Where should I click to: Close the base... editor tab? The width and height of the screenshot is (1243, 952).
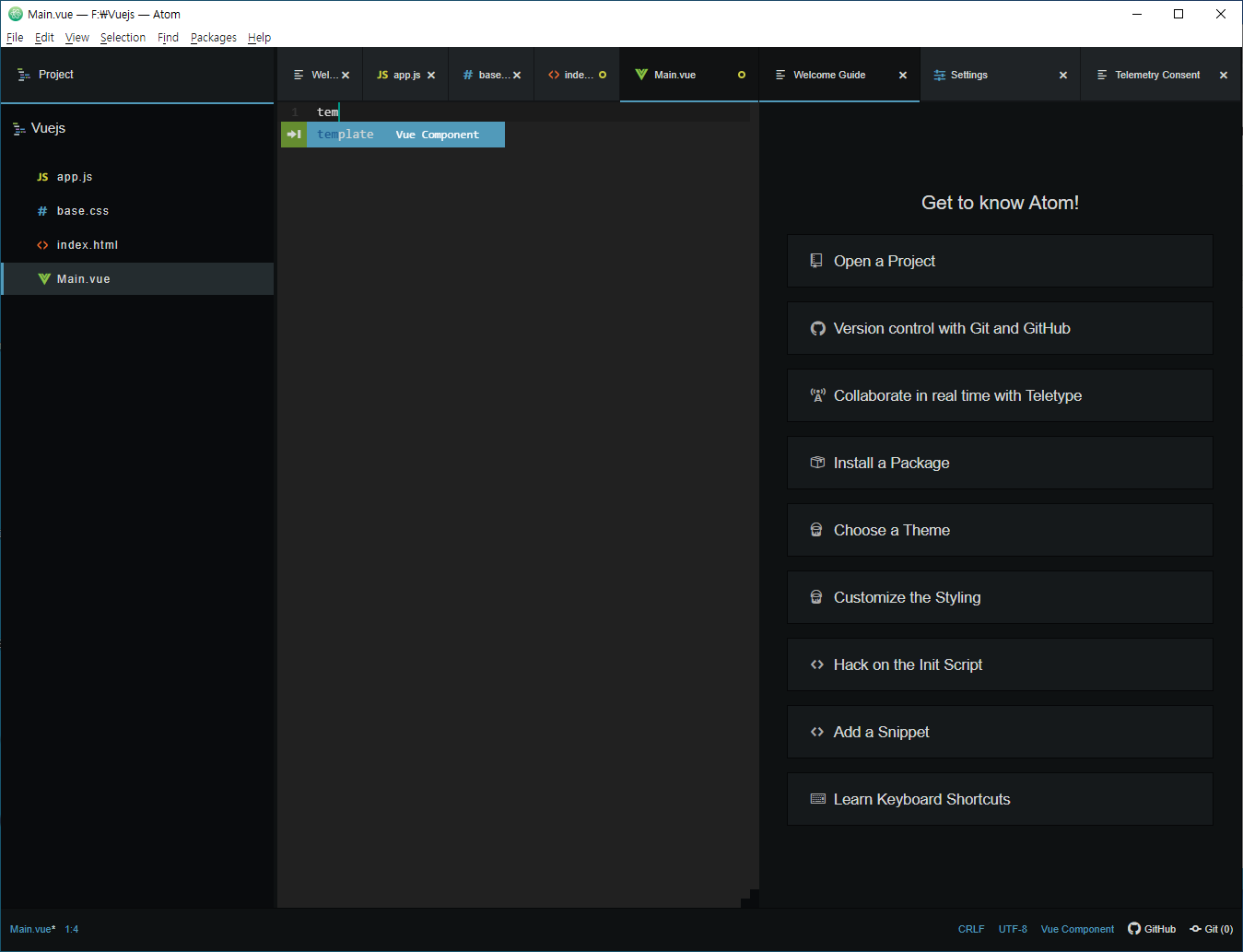pyautogui.click(x=517, y=76)
